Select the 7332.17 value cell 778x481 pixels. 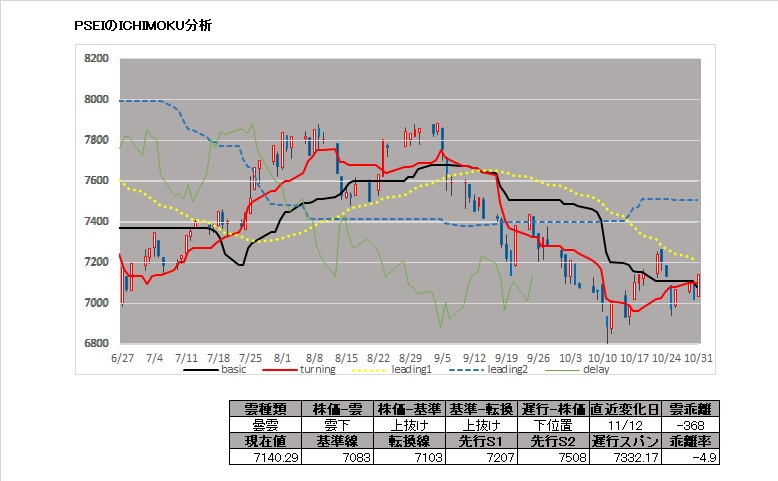coord(625,457)
